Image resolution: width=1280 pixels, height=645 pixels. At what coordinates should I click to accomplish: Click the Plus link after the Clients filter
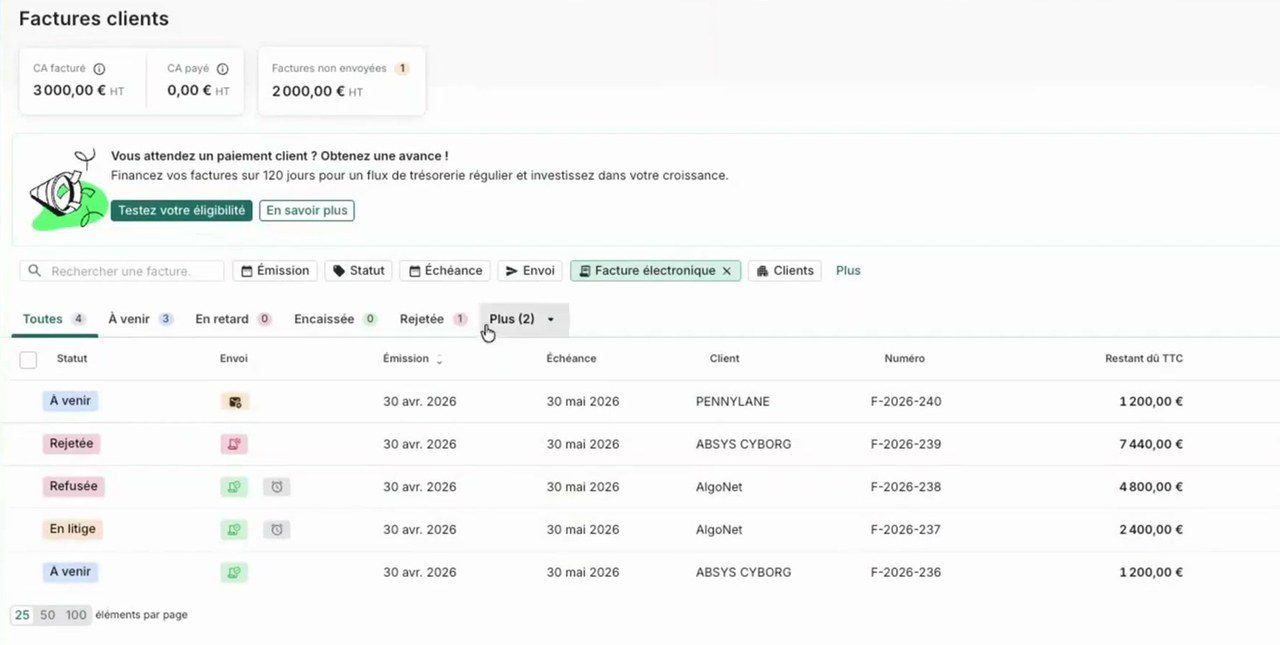(x=848, y=271)
